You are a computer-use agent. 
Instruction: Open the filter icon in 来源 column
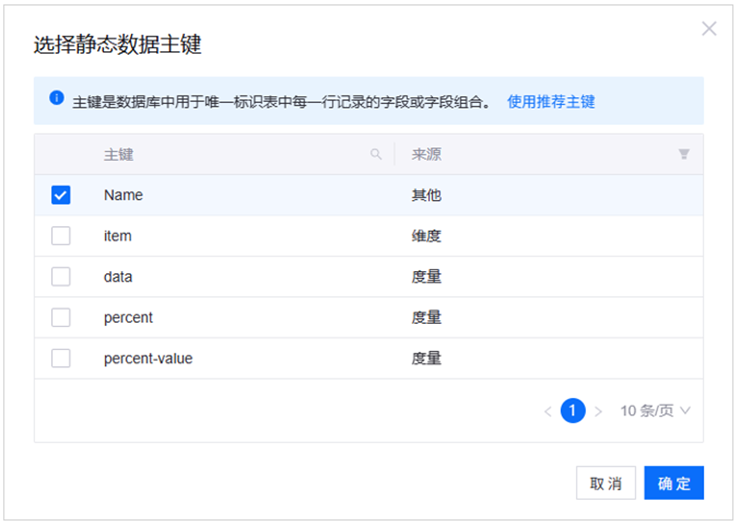pos(684,155)
